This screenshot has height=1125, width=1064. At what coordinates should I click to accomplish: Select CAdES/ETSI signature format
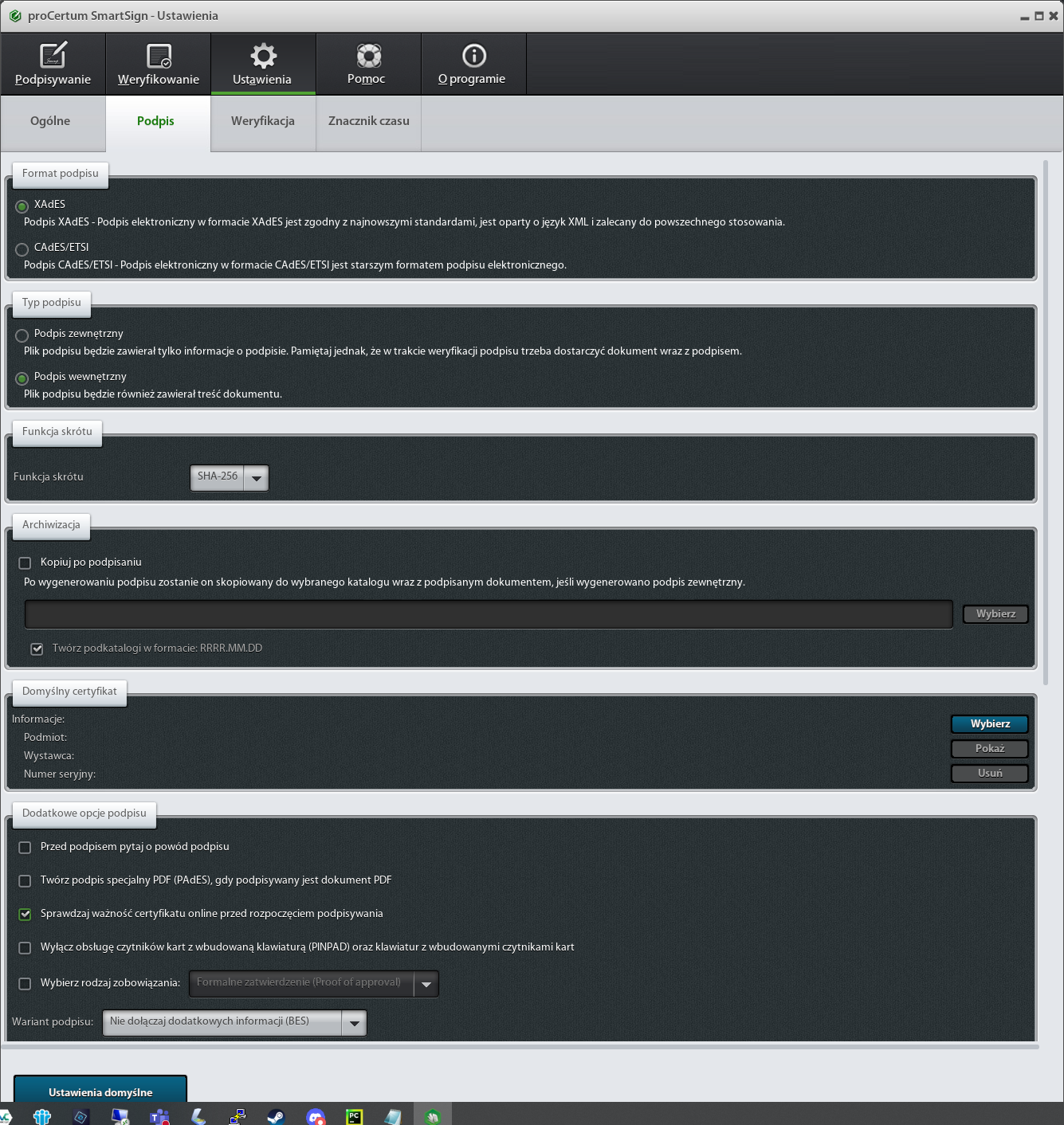pos(22,249)
